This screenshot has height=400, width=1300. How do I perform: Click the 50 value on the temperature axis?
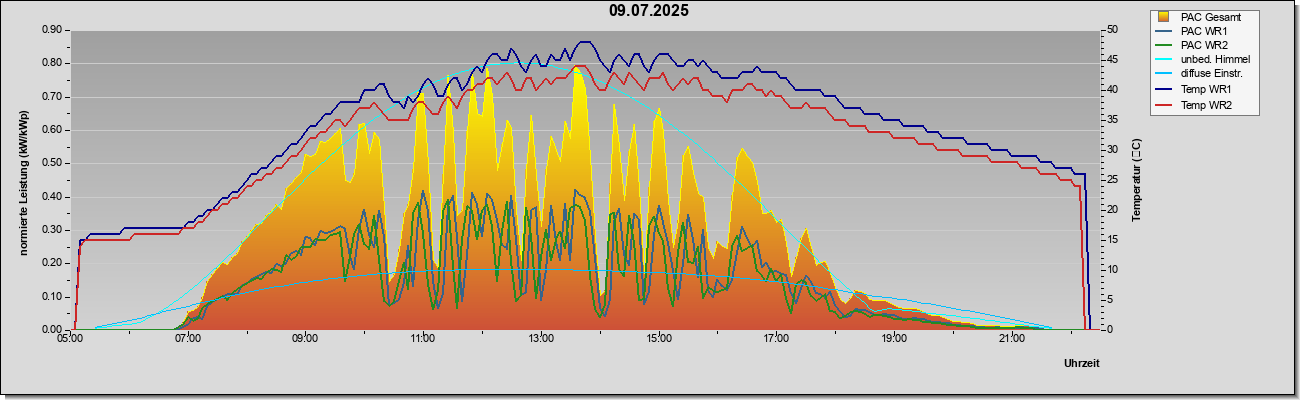(1112, 30)
